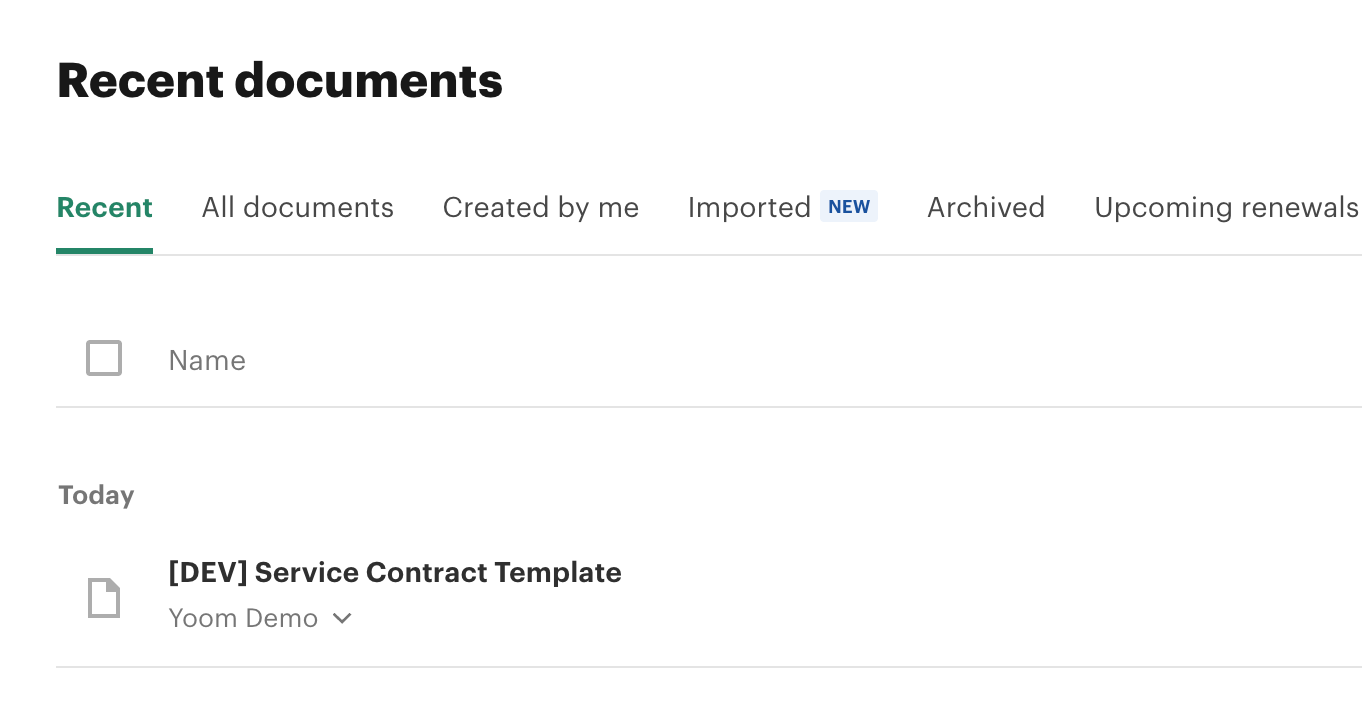View the Archived tab

click(985, 207)
